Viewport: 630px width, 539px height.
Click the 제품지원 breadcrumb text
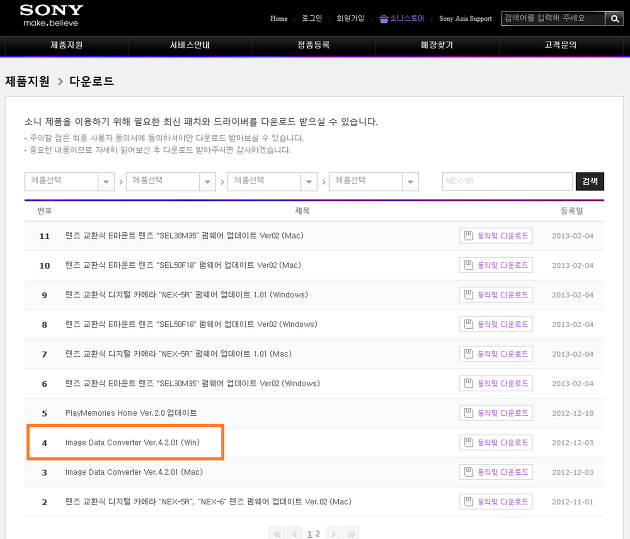click(27, 81)
